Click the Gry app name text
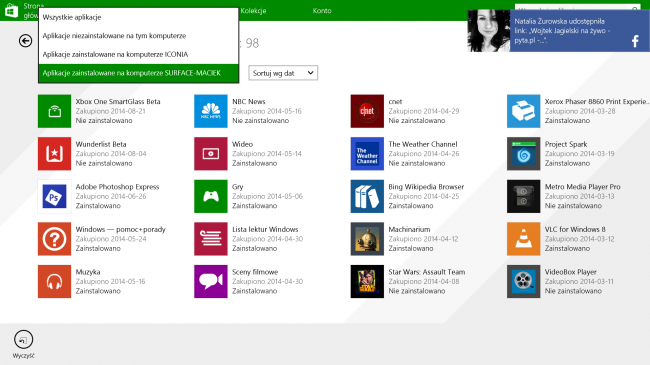Viewport: 650px width, 365px height. pyautogui.click(x=238, y=187)
